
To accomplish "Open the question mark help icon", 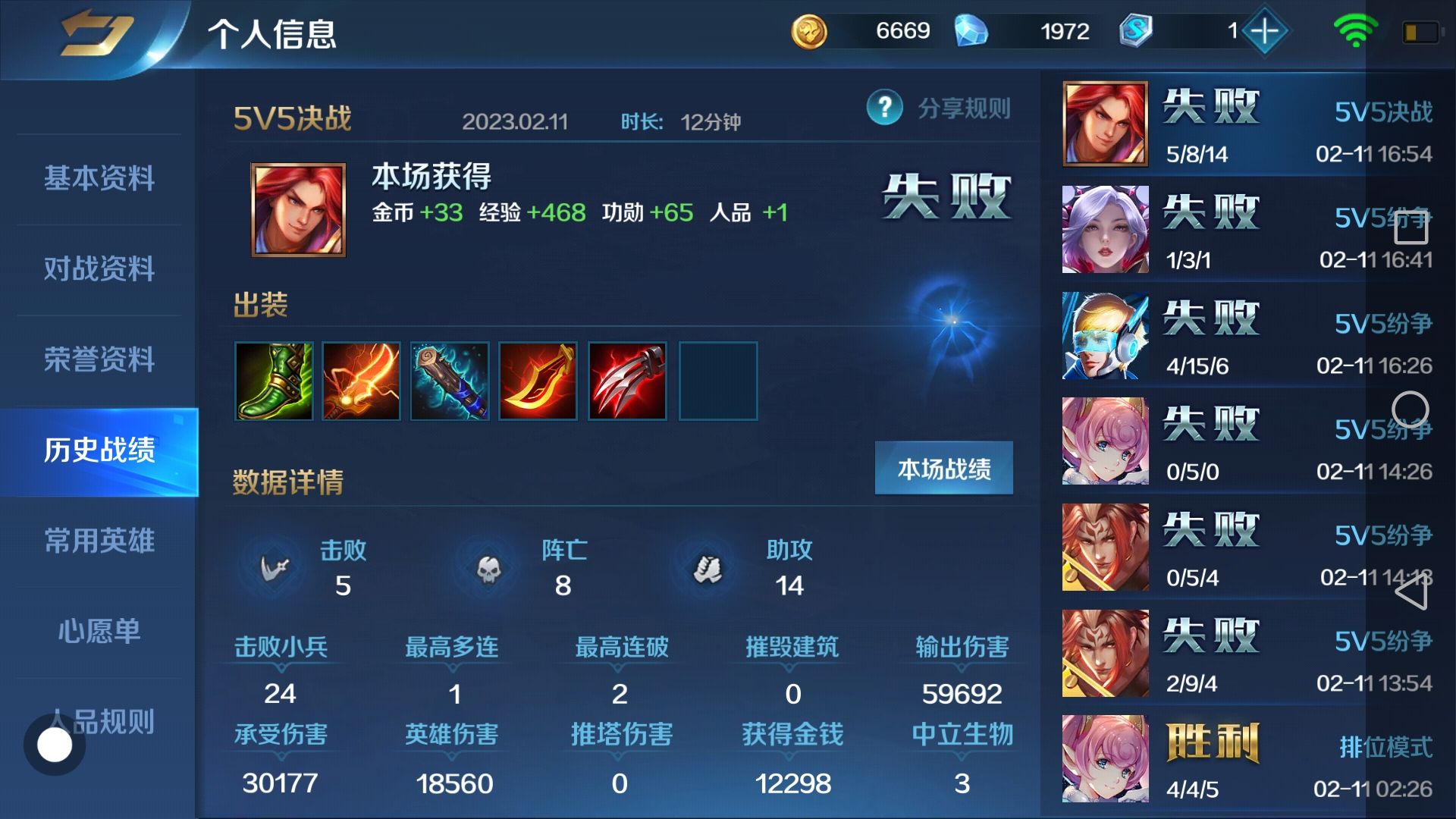I will 884,108.
